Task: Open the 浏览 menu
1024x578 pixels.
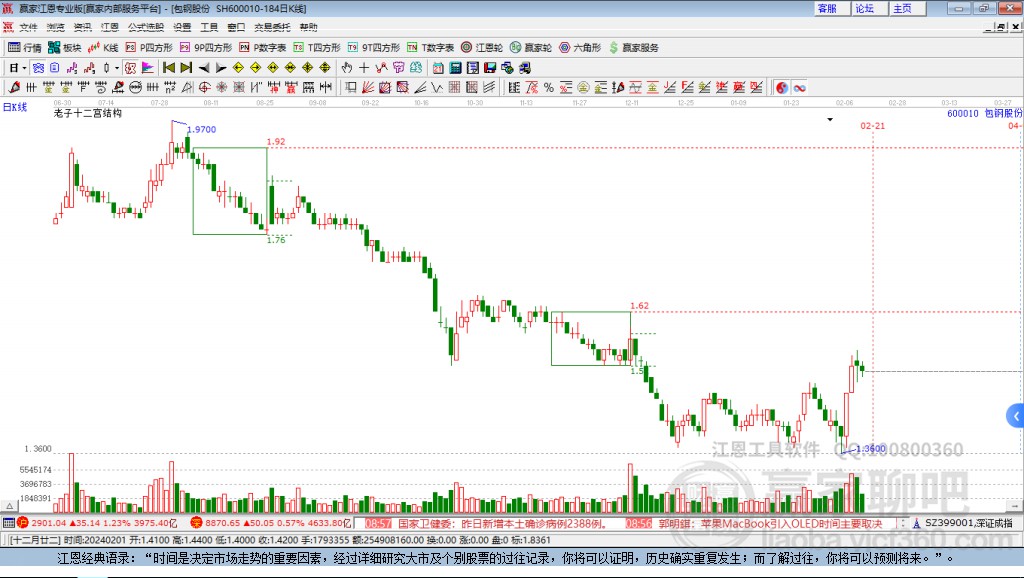Action: pos(56,27)
